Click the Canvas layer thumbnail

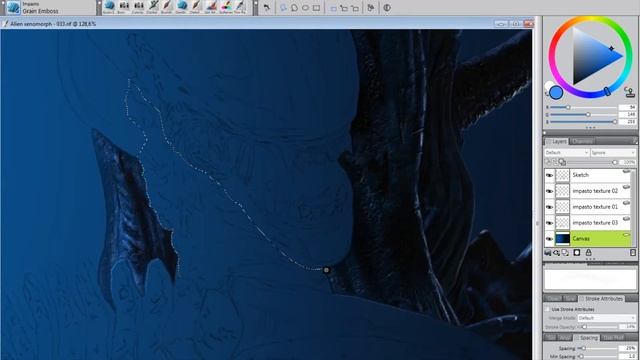562,239
